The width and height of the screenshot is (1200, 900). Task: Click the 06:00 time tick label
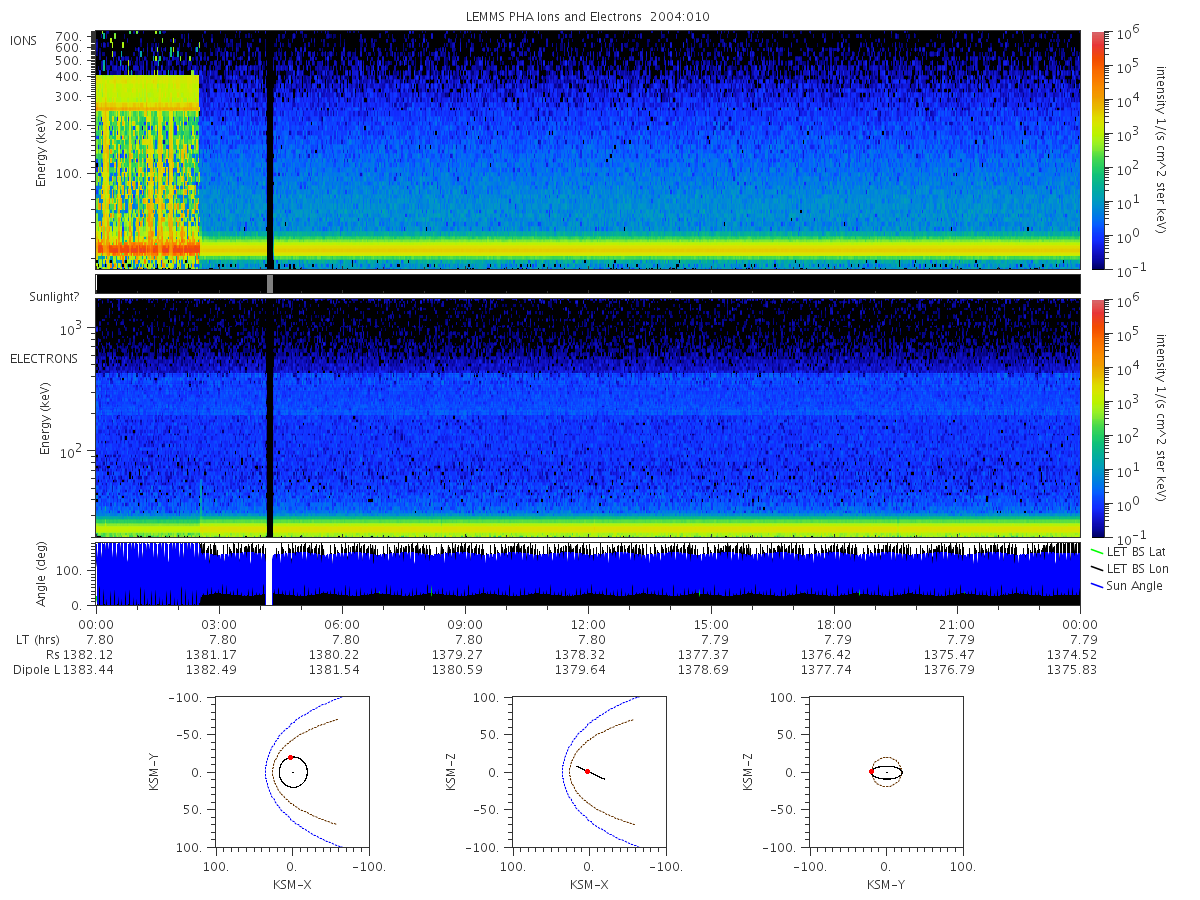tap(342, 625)
